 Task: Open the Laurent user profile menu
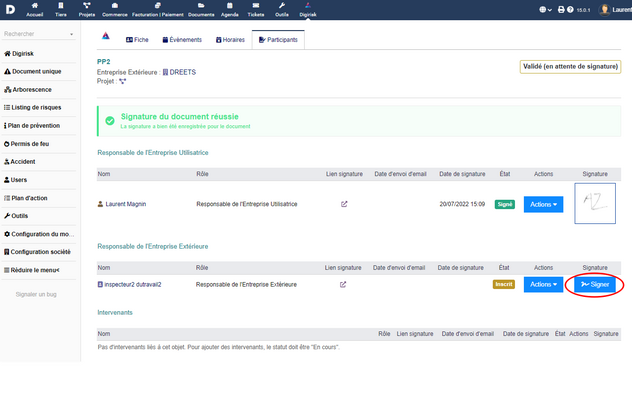tap(615, 10)
